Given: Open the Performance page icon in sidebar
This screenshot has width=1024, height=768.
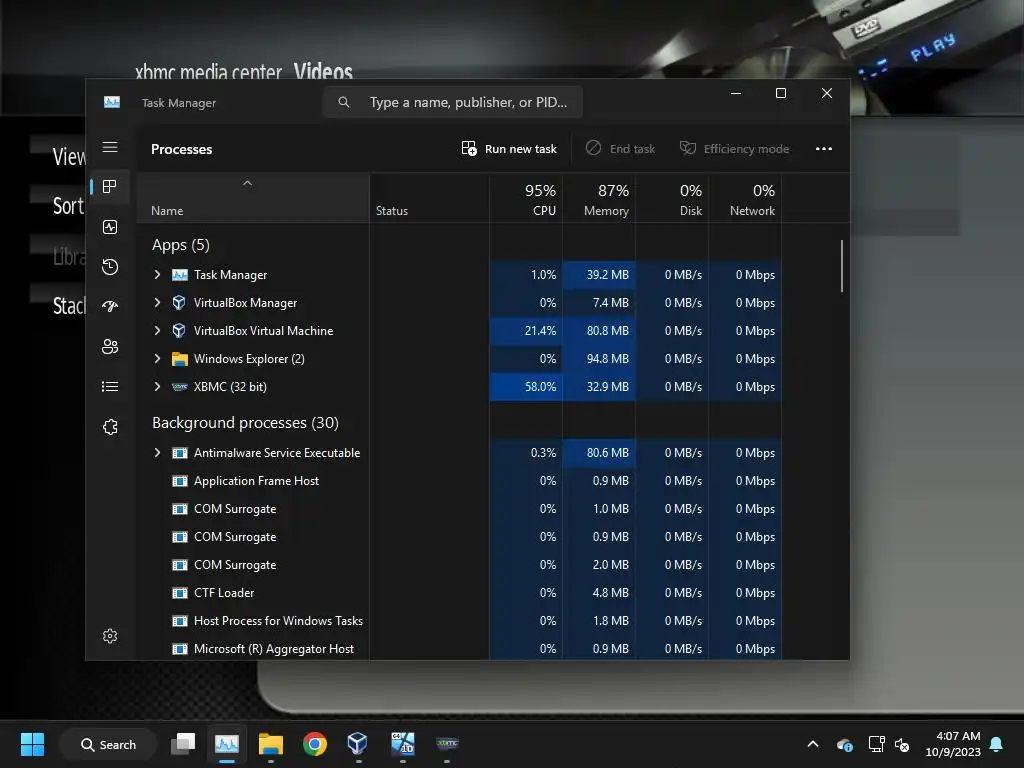Looking at the screenshot, I should click(110, 227).
